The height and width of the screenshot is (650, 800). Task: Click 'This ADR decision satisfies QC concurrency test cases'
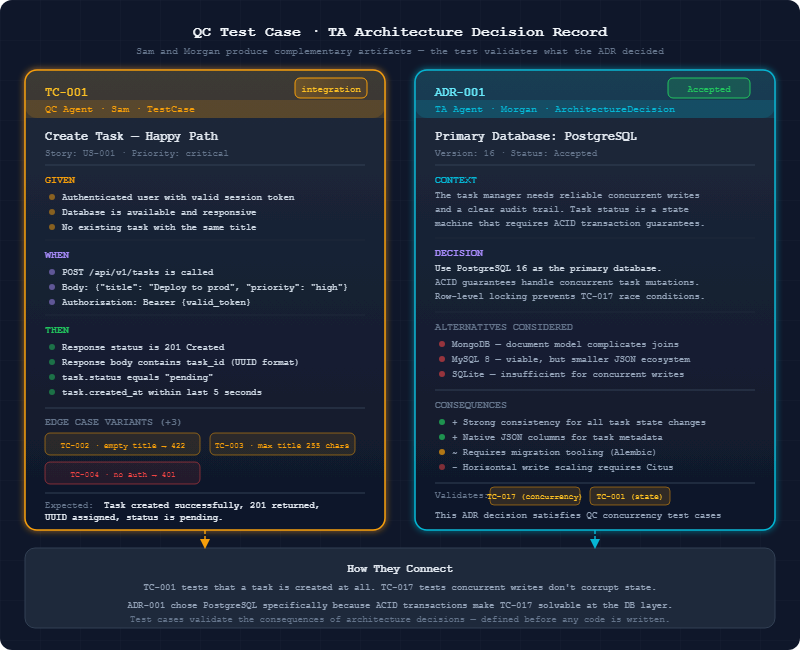click(x=578, y=515)
